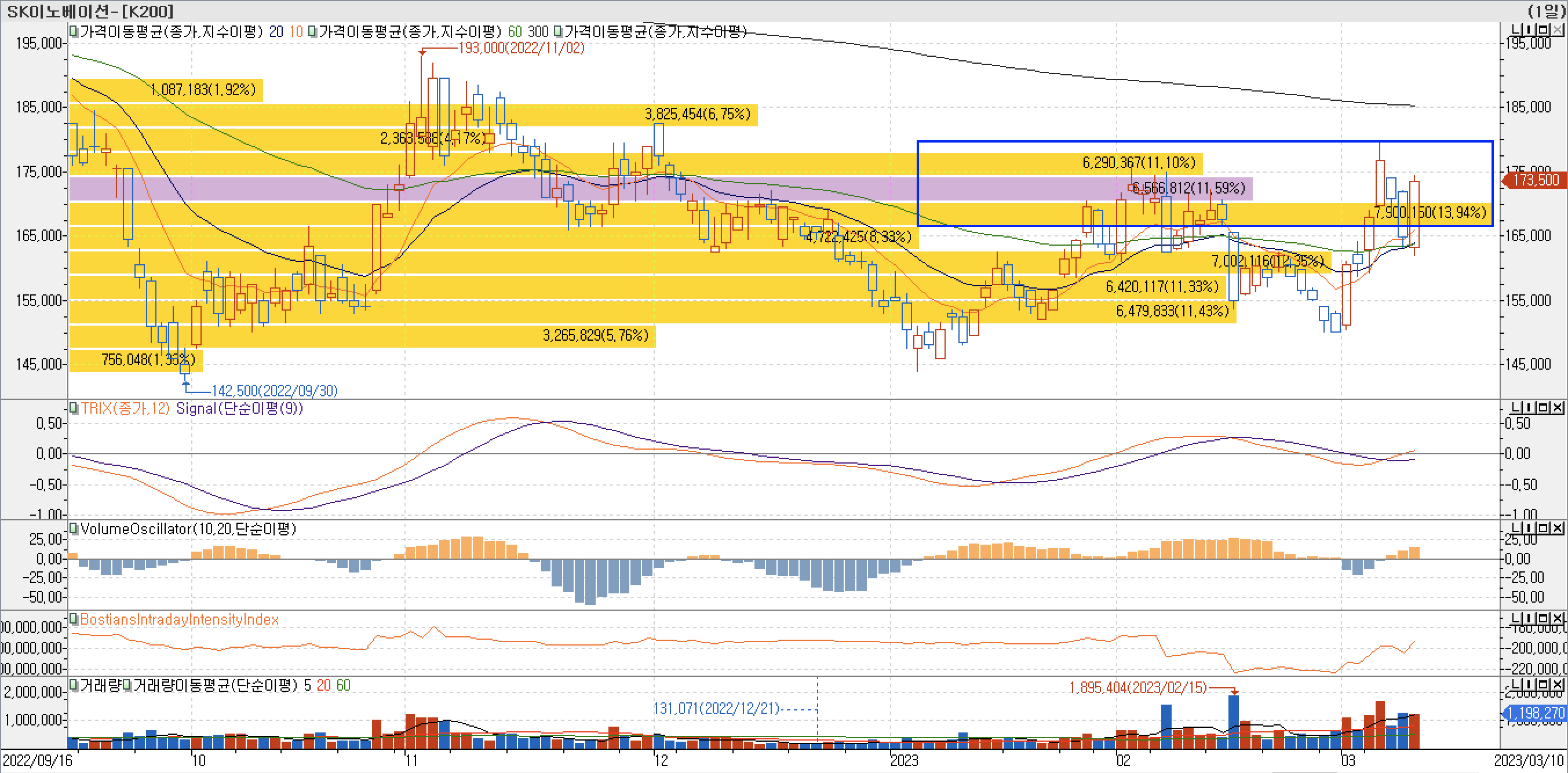Image resolution: width=1568 pixels, height=773 pixels.
Task: Maximize the TRIX indicator panel
Action: pos(1543,407)
